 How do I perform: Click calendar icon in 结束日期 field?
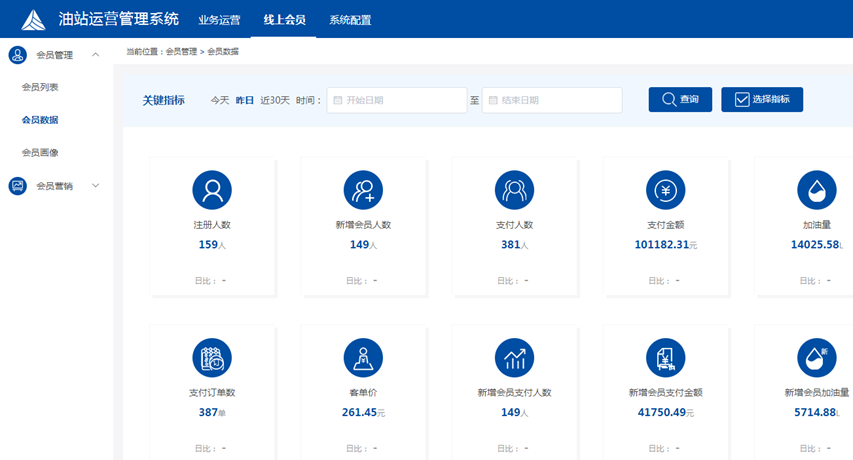493,101
